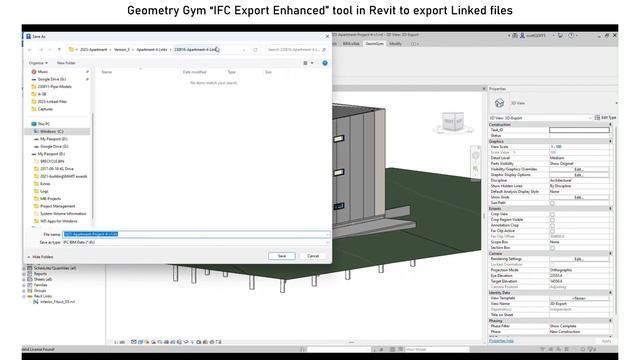Sort by the Type column header
Screen dimensions: 640x360
[x=232, y=72]
